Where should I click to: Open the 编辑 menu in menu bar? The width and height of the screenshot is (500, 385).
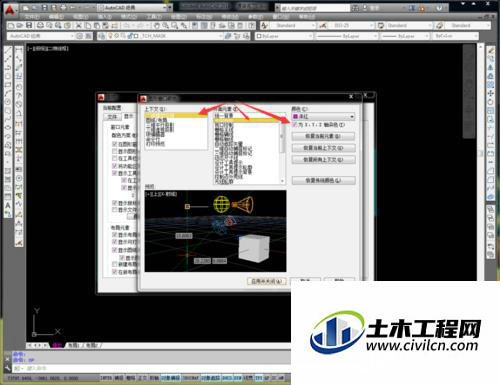click(x=56, y=17)
